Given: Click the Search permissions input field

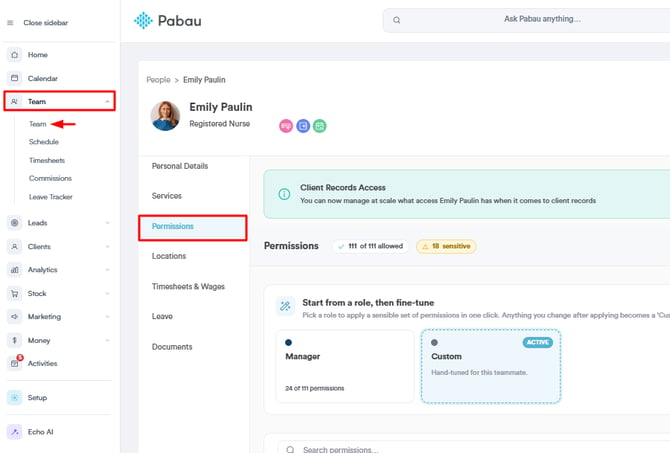Looking at the screenshot, I should coord(473,448).
